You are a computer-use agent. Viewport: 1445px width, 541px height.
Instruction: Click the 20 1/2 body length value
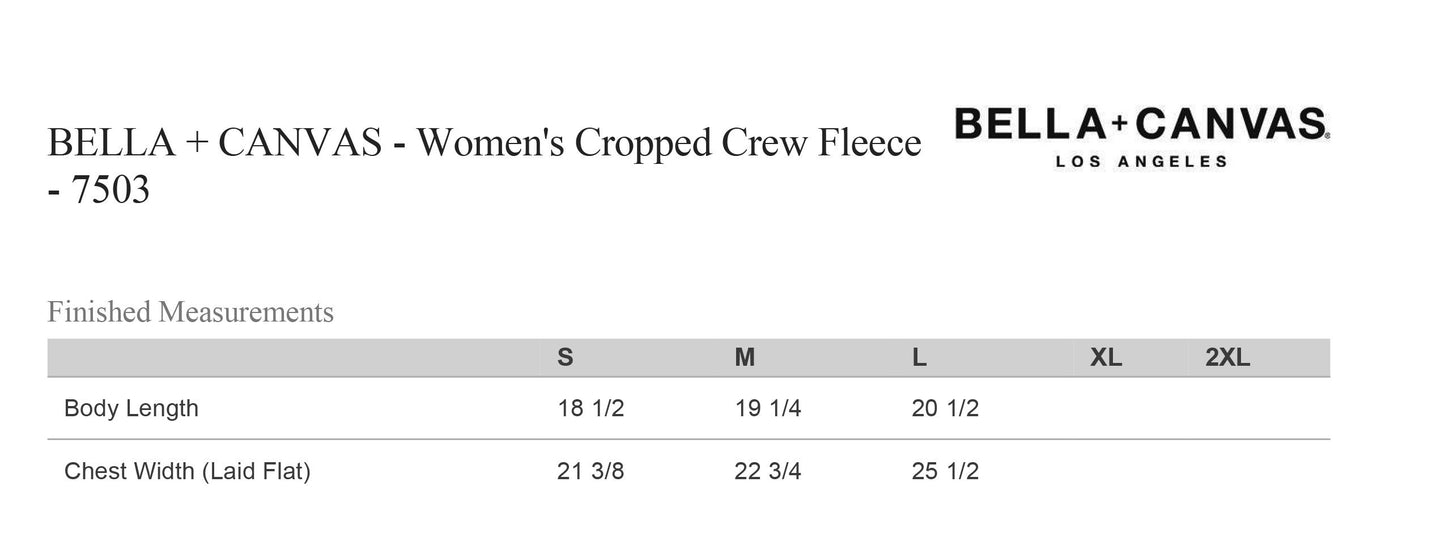pyautogui.click(x=945, y=408)
